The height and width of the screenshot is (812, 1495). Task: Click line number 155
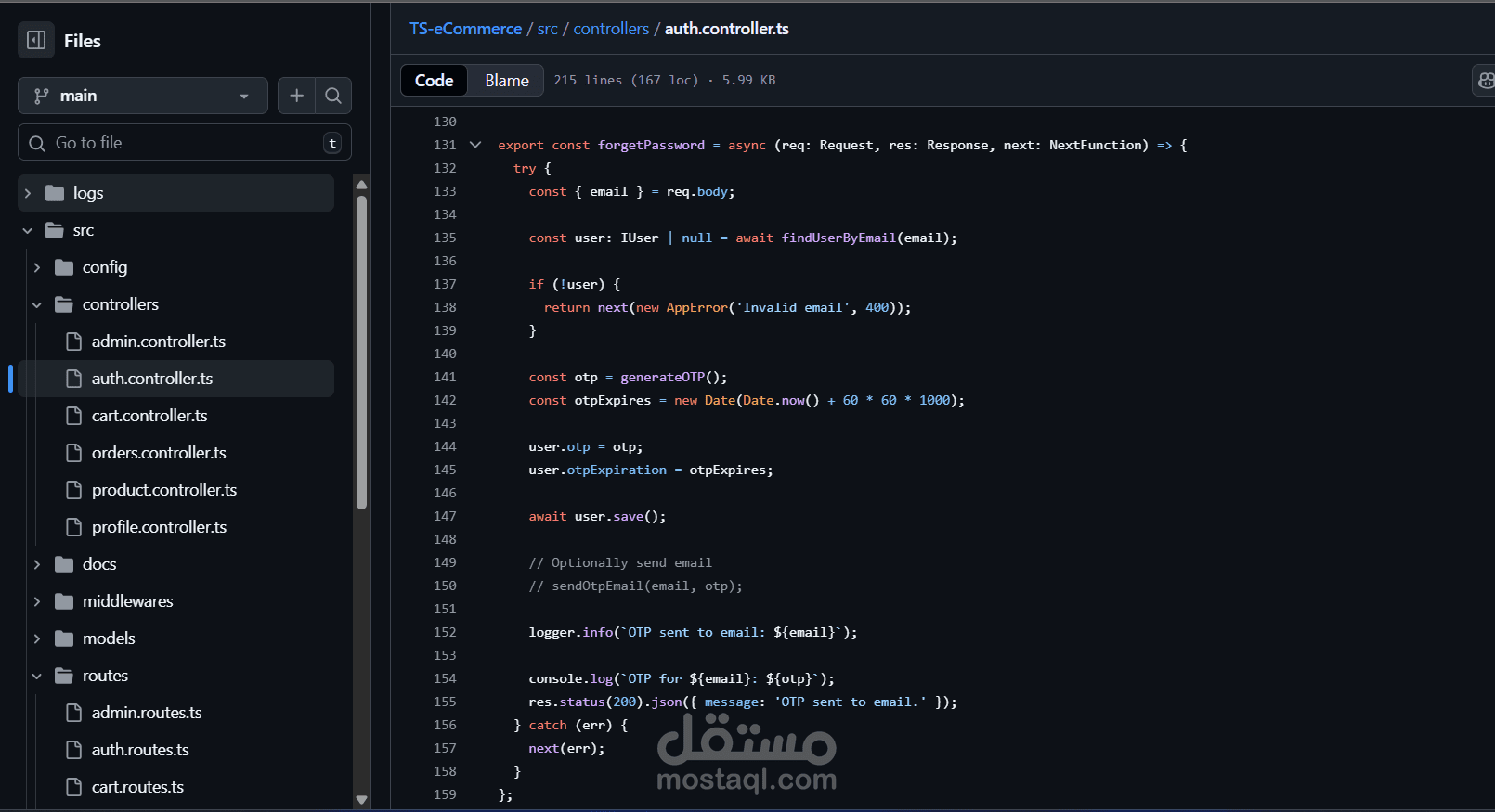click(445, 702)
